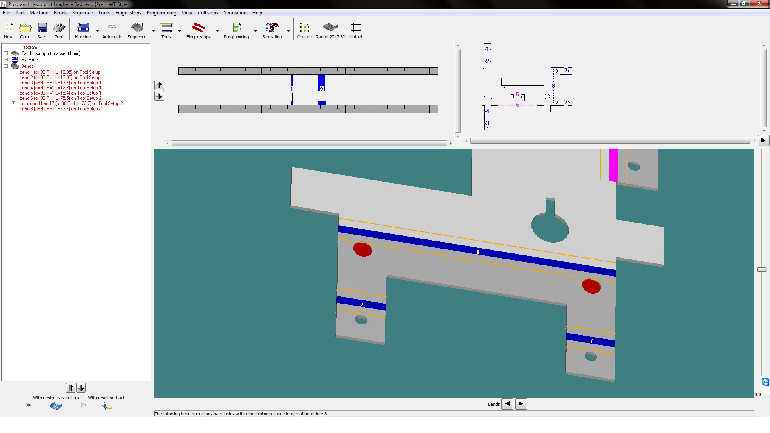770x433 pixels.
Task: Open the dropdown arrow beside the Simulation icon
Action: 287,29
